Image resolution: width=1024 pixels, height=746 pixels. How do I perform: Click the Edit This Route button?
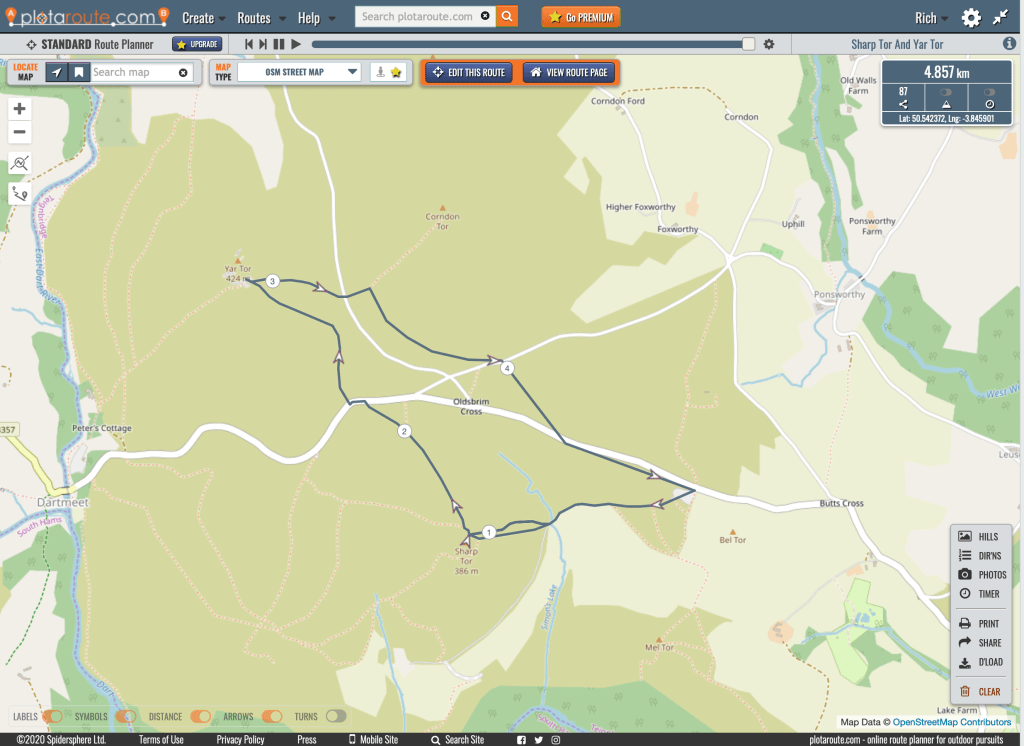[x=468, y=72]
